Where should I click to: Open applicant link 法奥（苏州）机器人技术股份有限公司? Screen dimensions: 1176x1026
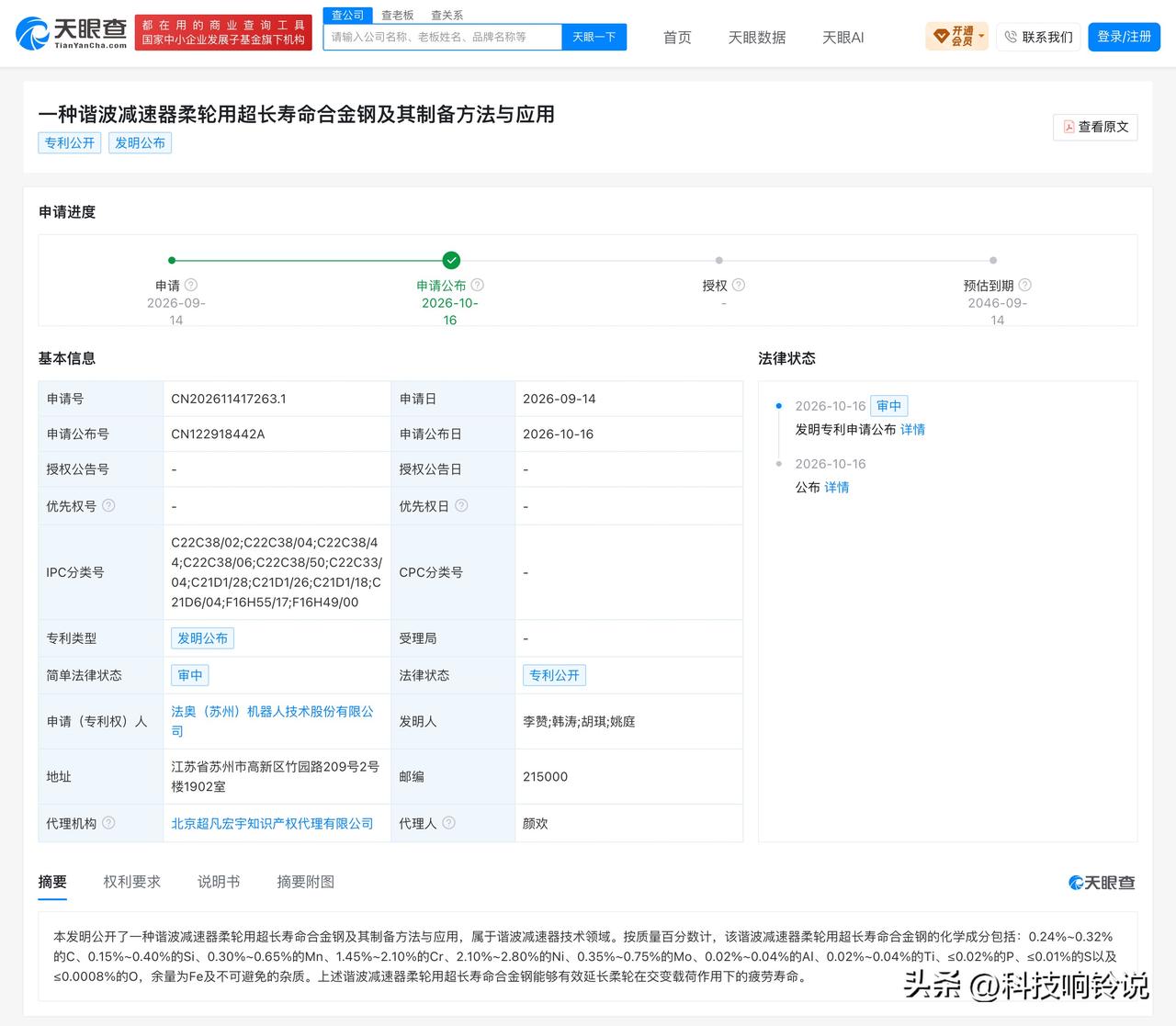click(x=273, y=721)
